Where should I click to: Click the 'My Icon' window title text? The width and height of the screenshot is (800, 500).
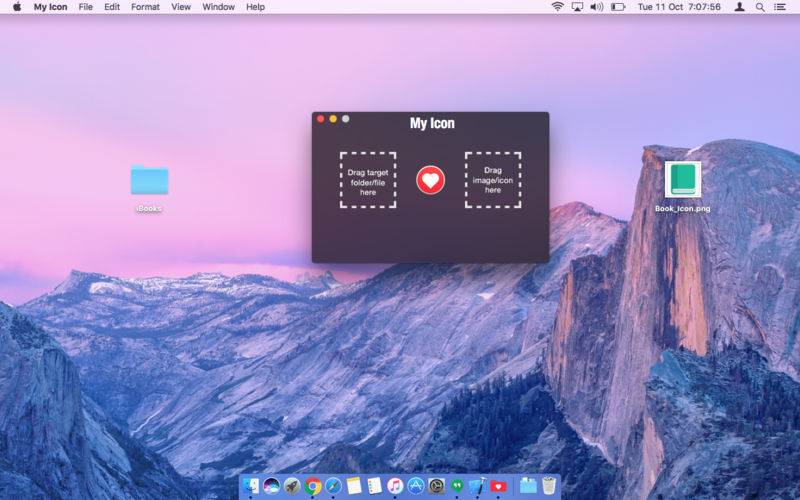coord(432,123)
